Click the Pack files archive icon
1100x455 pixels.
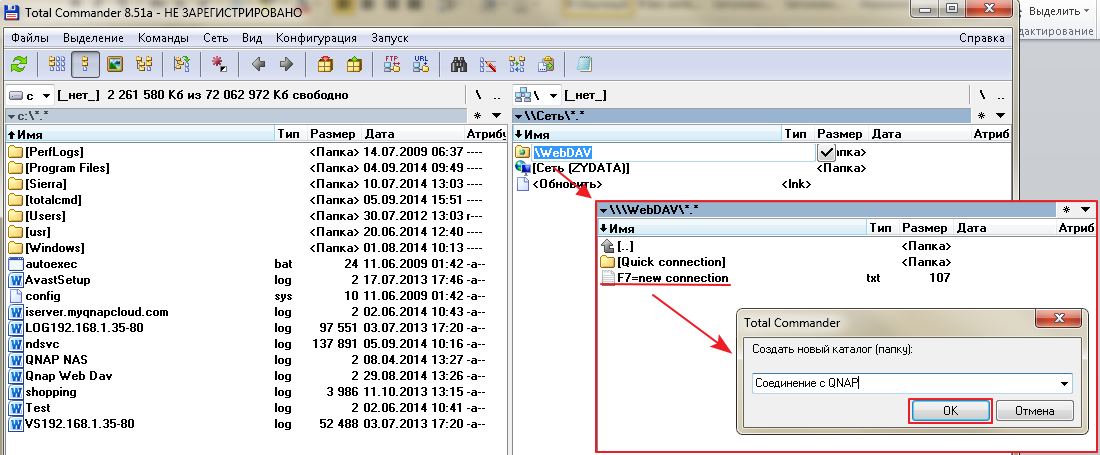click(325, 64)
